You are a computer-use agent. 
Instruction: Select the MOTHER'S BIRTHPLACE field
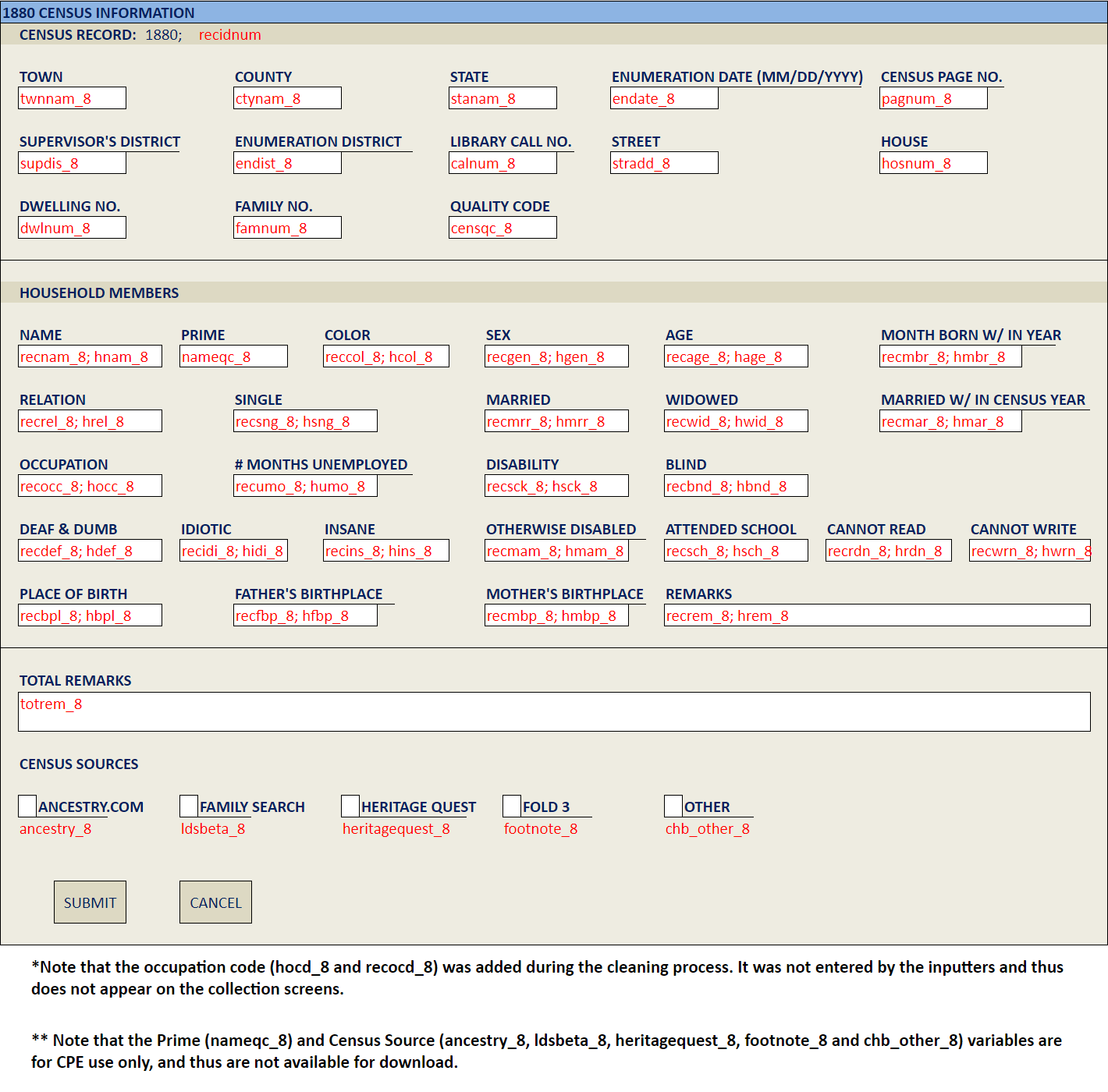click(556, 615)
